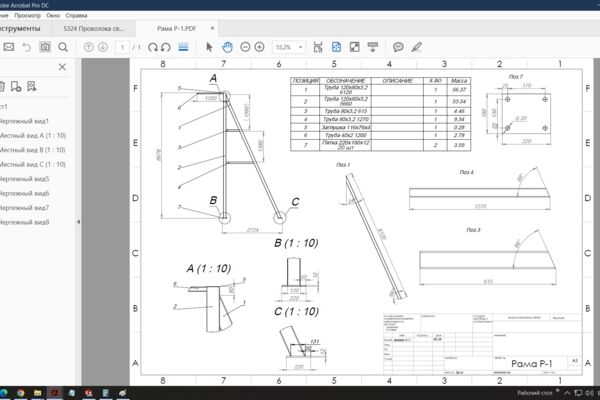600x400 pixels.
Task: Open bookmark Местный вид A (1 : 10)
Action: (33, 136)
